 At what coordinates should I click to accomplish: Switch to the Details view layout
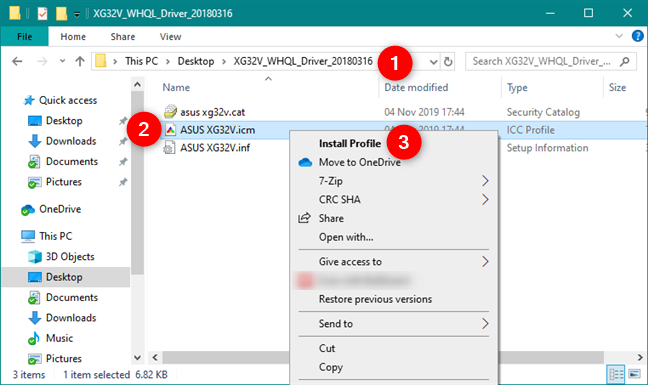point(616,374)
